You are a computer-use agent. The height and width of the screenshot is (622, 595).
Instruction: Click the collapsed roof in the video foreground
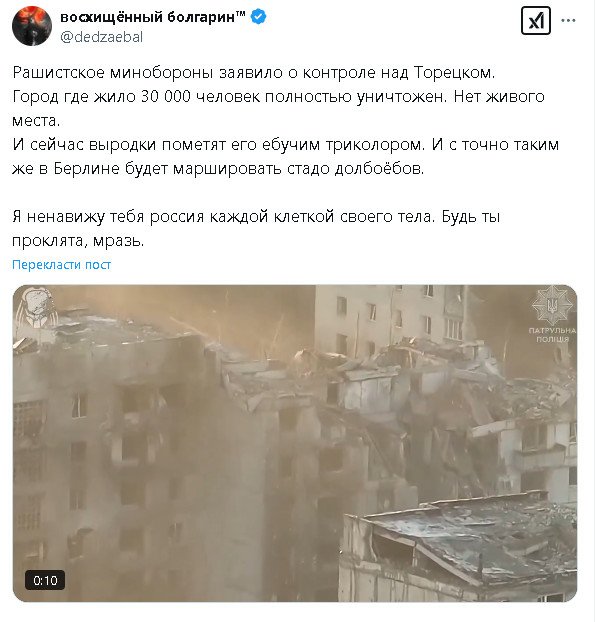coord(460,547)
